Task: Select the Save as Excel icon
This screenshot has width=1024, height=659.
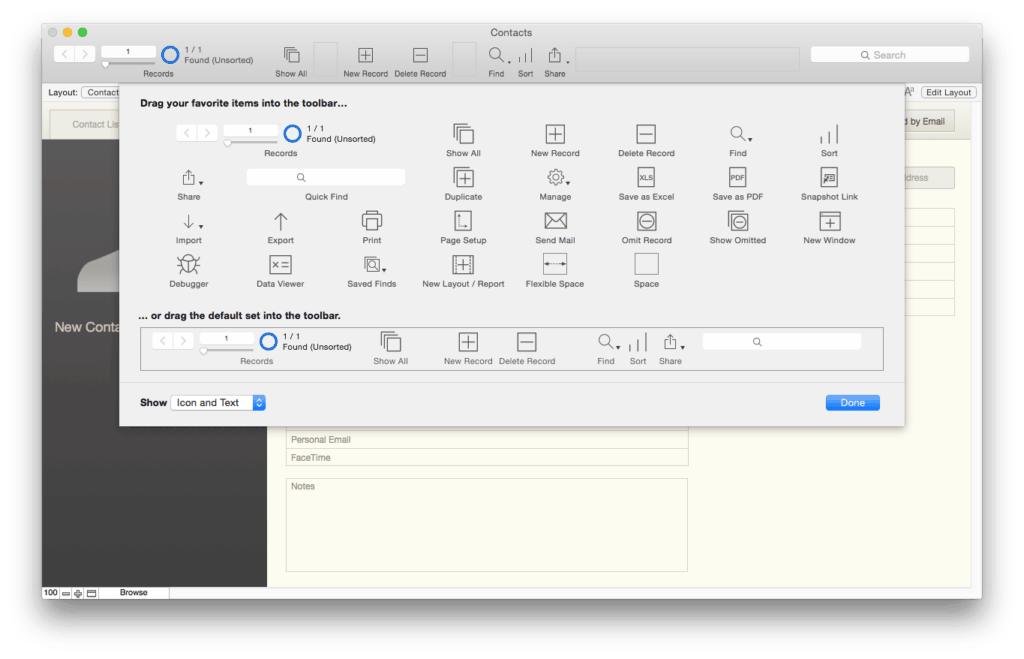Action: tap(646, 178)
